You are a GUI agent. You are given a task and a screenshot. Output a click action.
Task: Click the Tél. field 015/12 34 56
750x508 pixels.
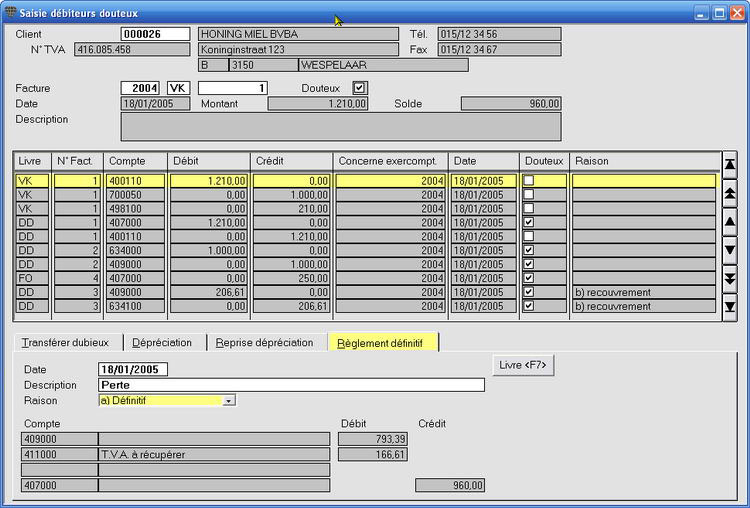[499, 34]
